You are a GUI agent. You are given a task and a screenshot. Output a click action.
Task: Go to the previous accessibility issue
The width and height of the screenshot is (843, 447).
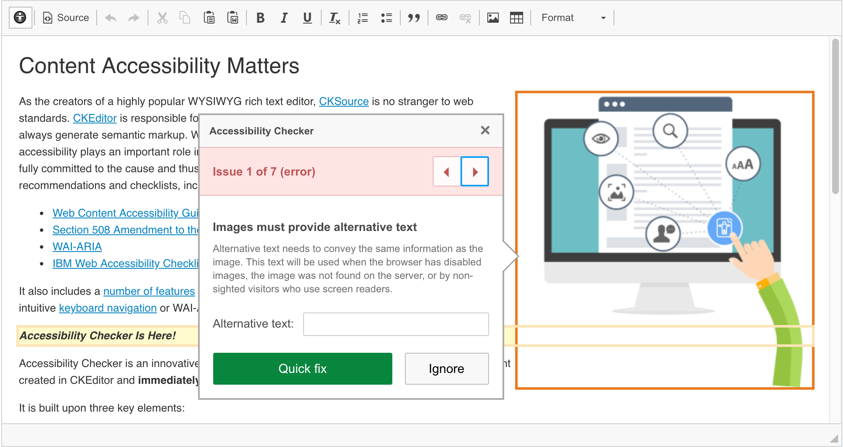coord(446,172)
